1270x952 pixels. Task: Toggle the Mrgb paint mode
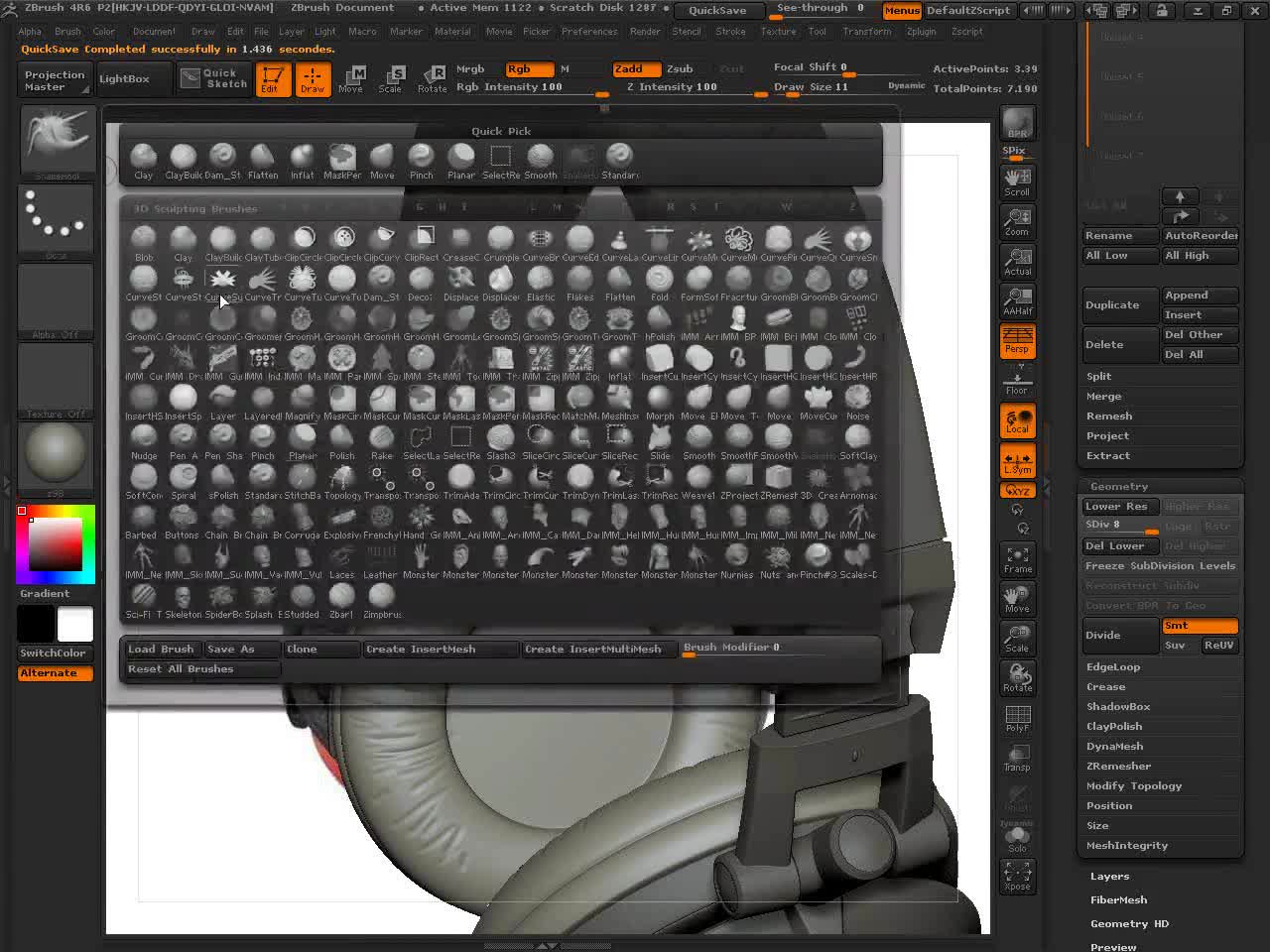(x=470, y=69)
